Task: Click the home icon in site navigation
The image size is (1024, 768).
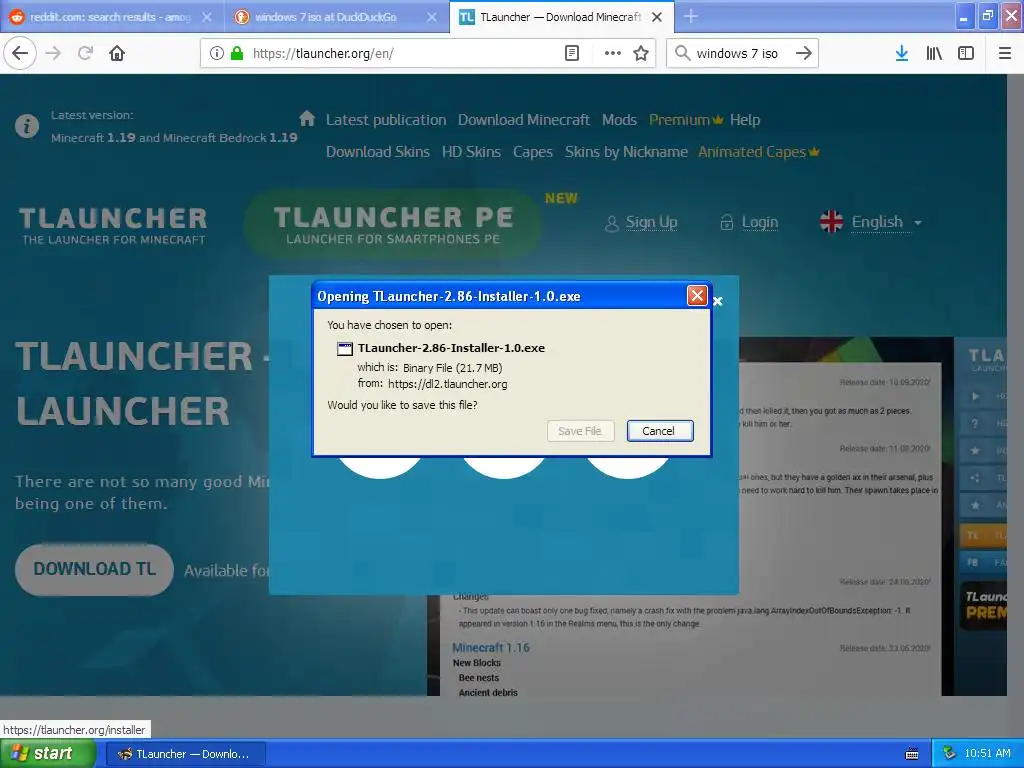Action: (307, 118)
